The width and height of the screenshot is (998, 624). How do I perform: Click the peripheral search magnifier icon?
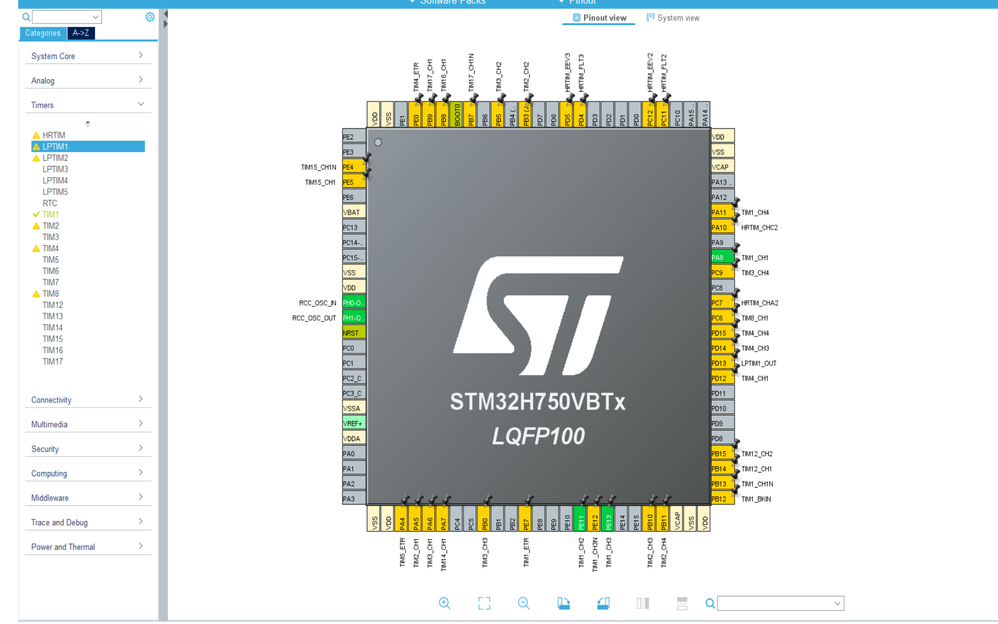[x=26, y=17]
